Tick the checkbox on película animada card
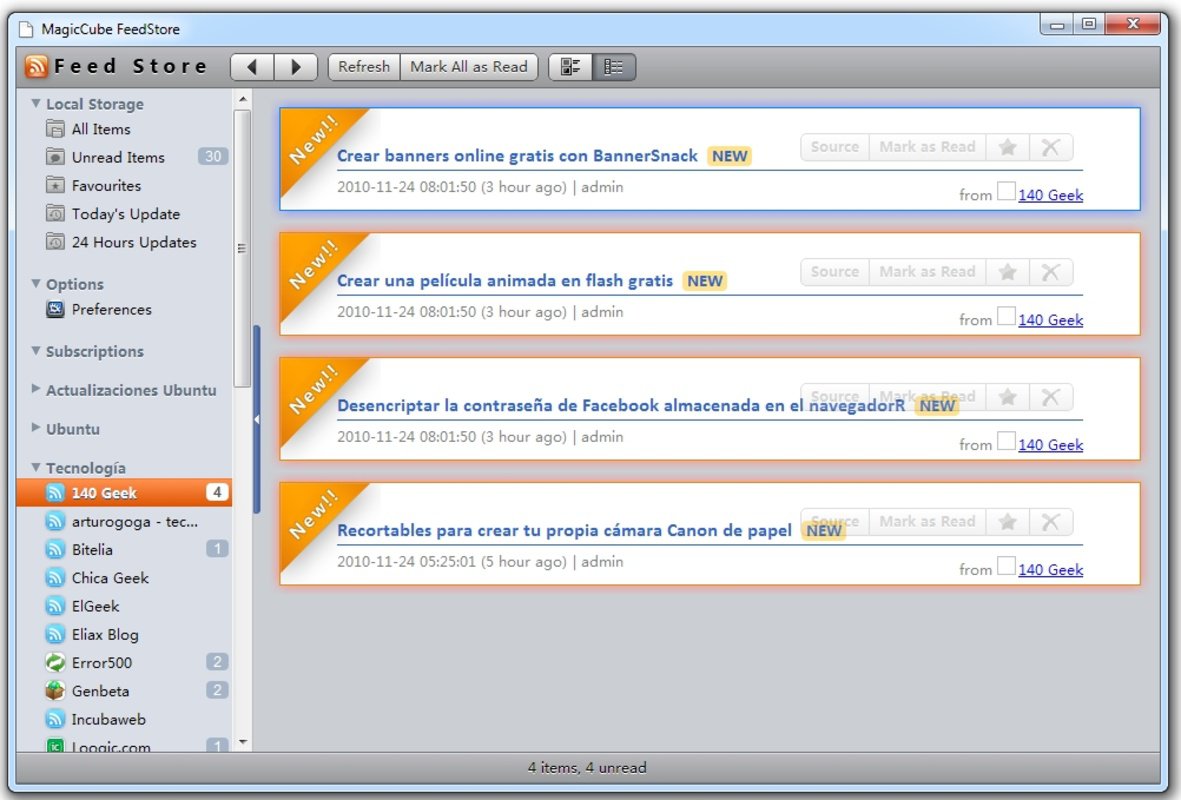1181x800 pixels. [x=1006, y=316]
